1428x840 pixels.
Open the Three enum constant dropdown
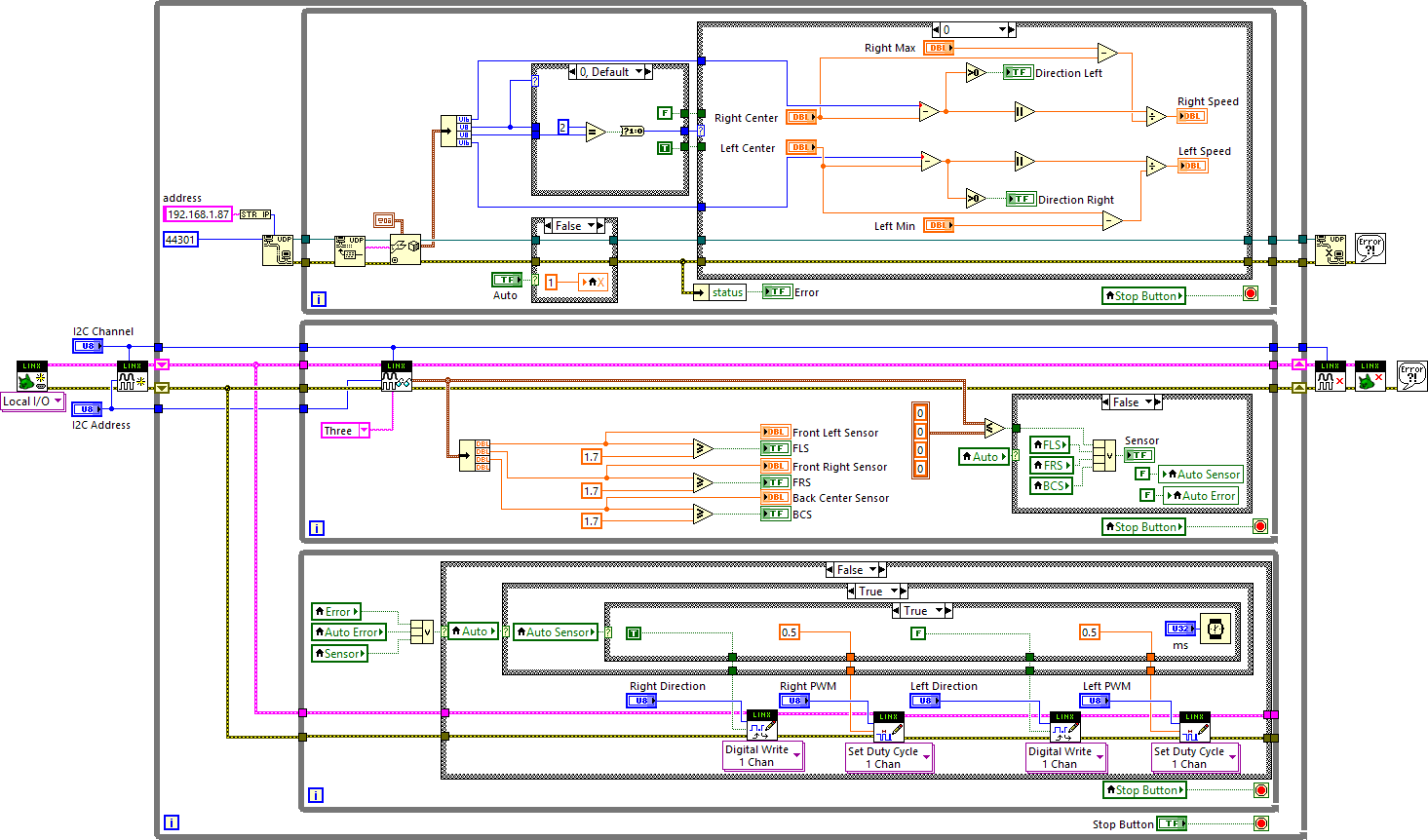click(x=364, y=431)
